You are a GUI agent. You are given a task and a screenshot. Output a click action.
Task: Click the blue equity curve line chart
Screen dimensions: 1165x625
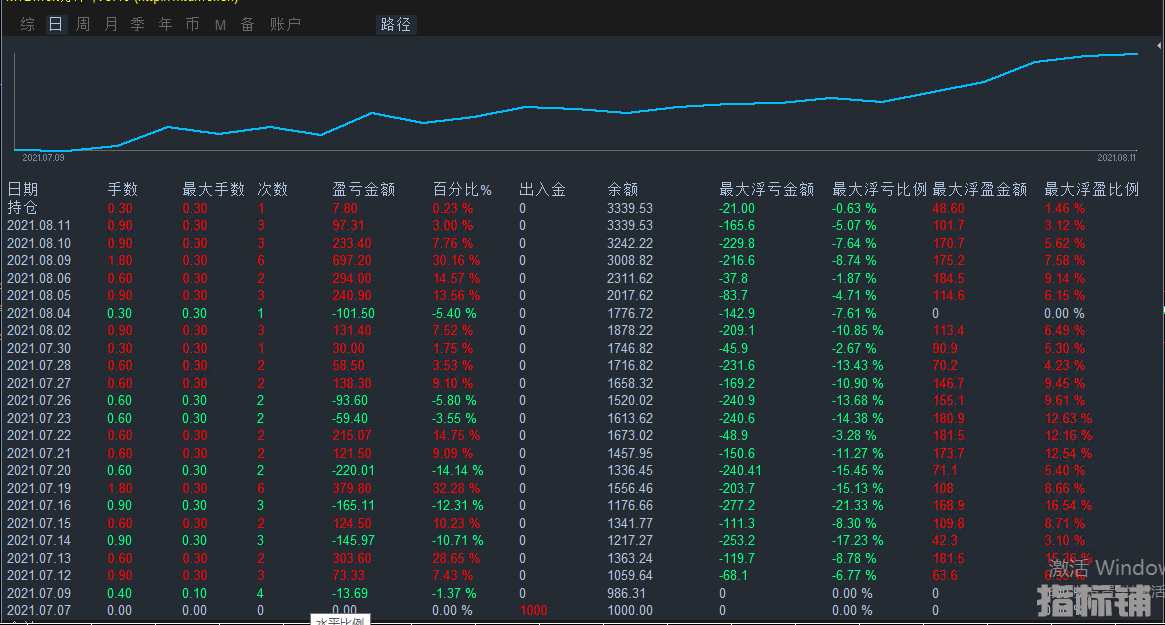(x=575, y=109)
